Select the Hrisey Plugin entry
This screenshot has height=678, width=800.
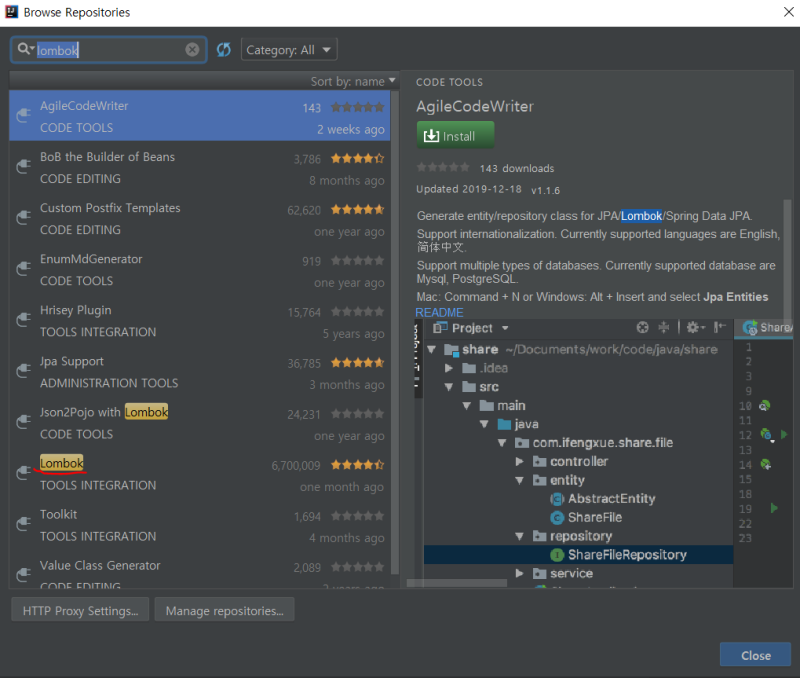(x=200, y=320)
